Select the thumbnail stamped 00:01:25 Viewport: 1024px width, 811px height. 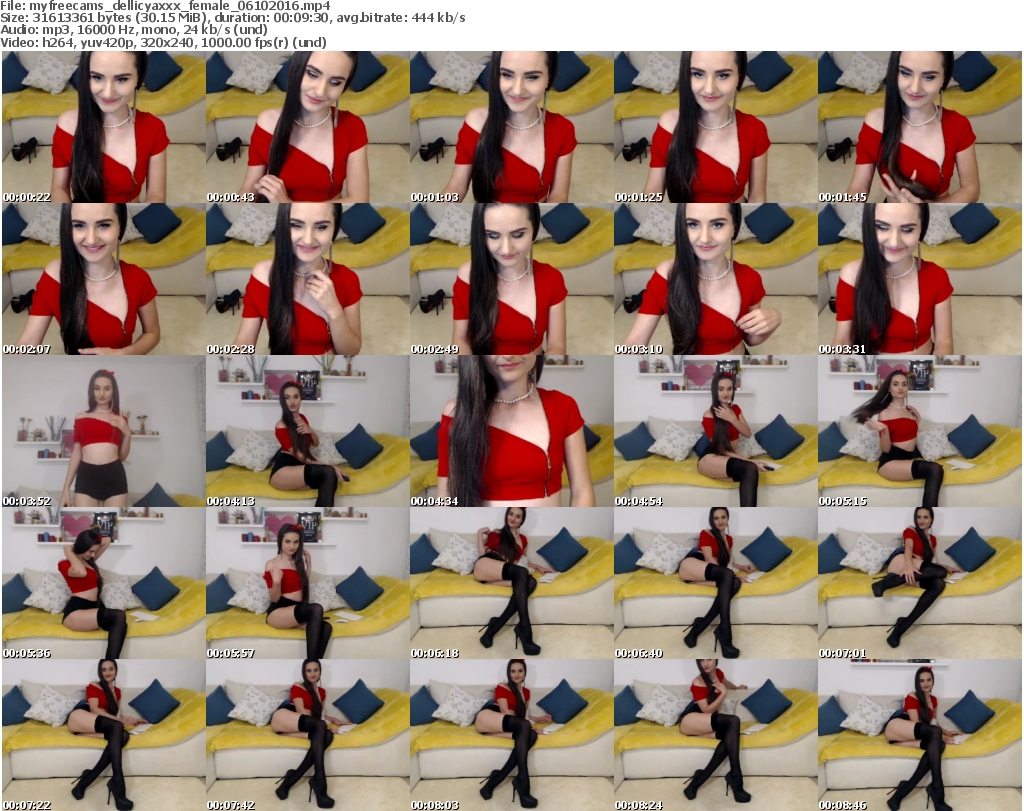click(x=715, y=127)
